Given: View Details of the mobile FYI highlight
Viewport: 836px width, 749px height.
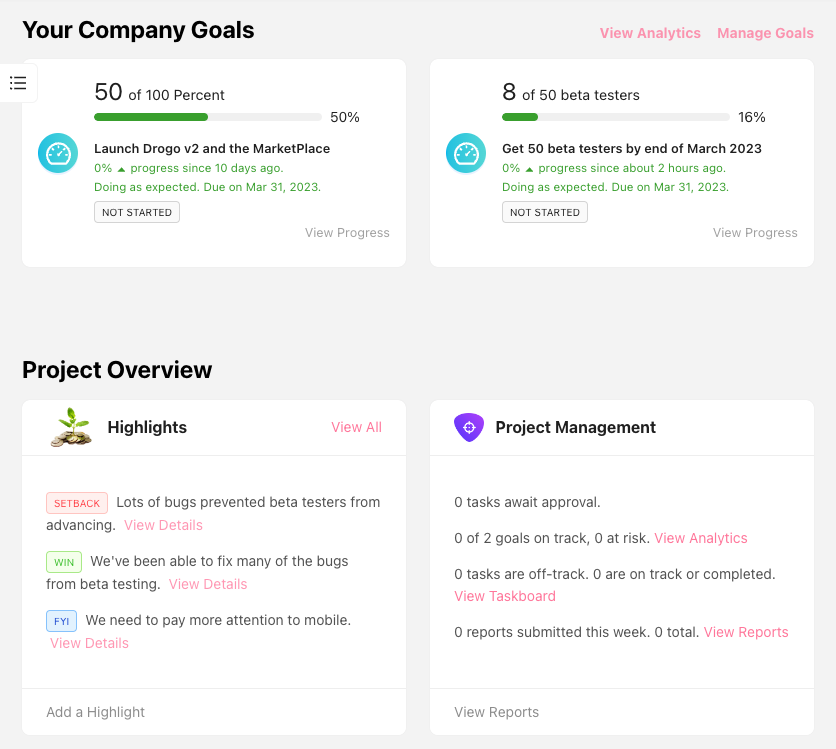Looking at the screenshot, I should [89, 643].
